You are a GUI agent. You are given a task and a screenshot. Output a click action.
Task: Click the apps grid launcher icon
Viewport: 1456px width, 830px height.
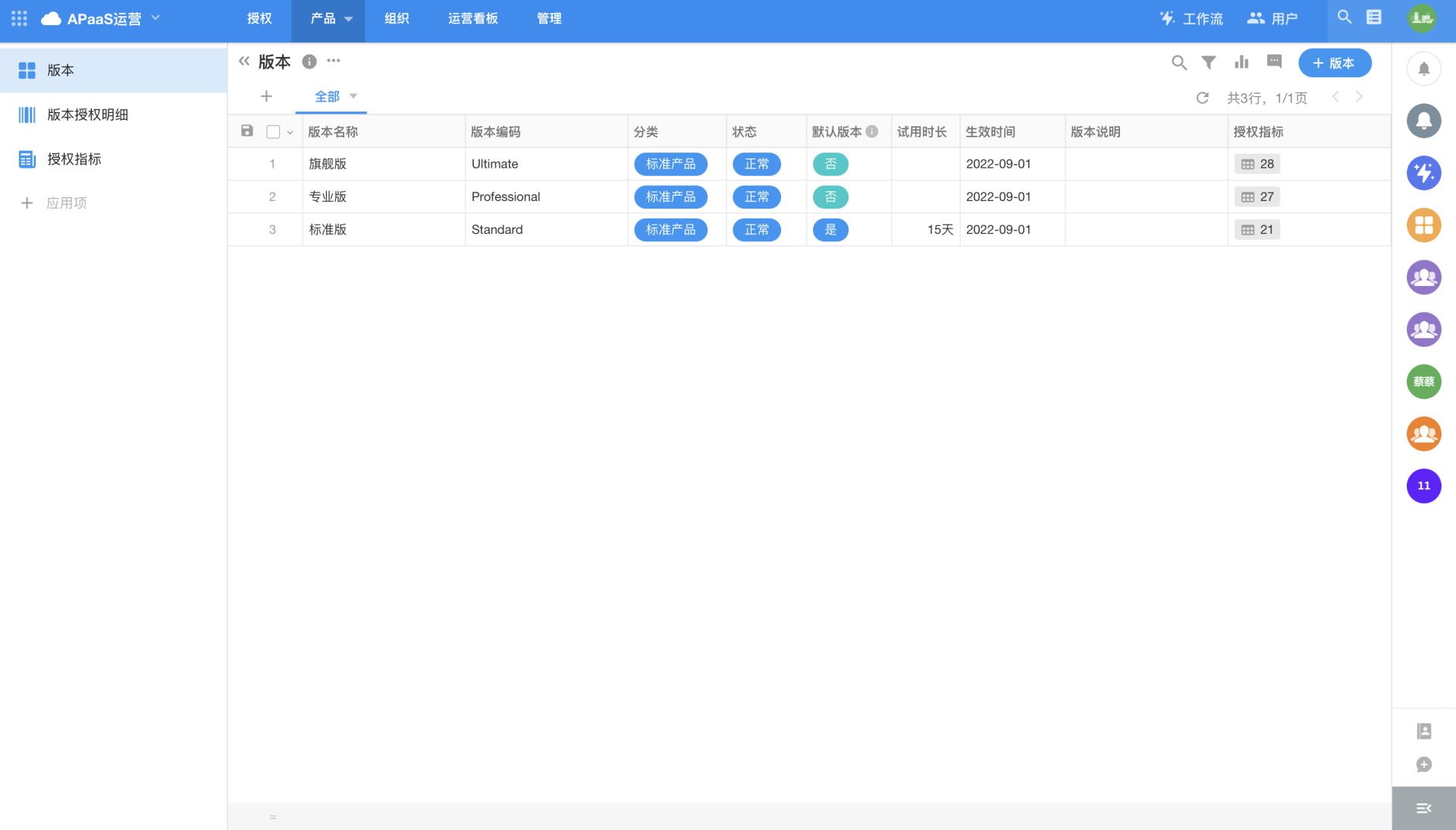click(20, 18)
